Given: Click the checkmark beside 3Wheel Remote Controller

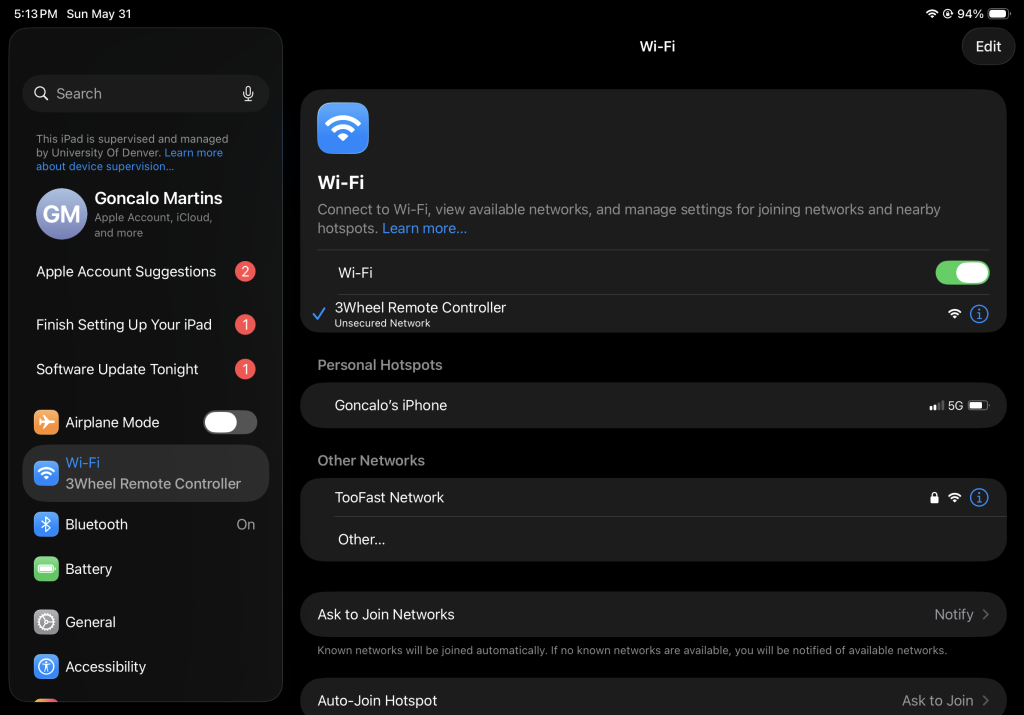Looking at the screenshot, I should click(x=319, y=314).
